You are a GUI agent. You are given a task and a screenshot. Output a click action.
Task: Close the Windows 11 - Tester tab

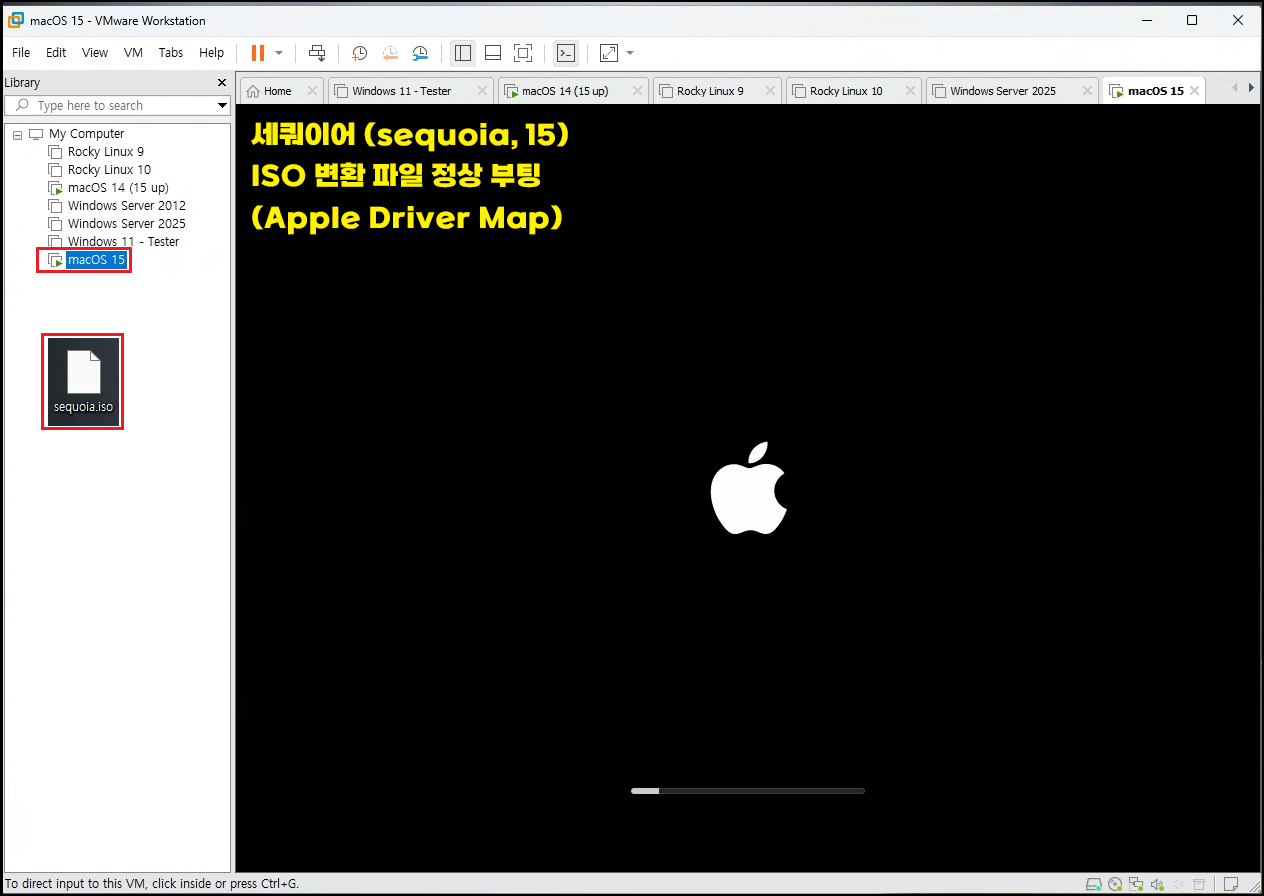tap(482, 91)
